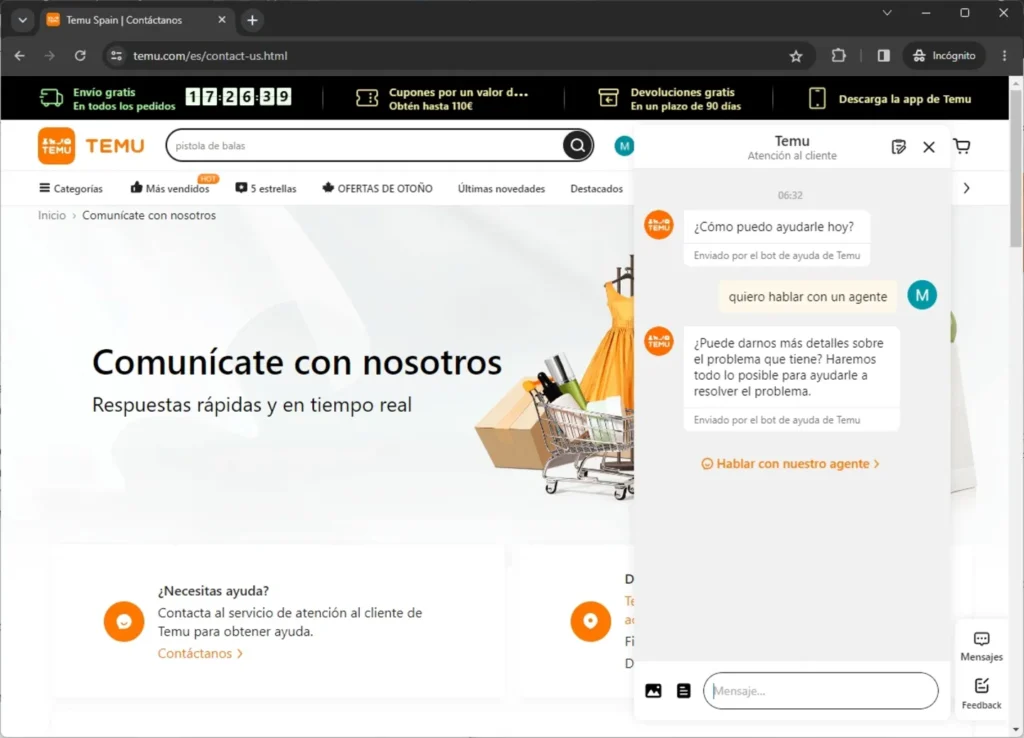Open the user avatar M icon

[x=623, y=145]
